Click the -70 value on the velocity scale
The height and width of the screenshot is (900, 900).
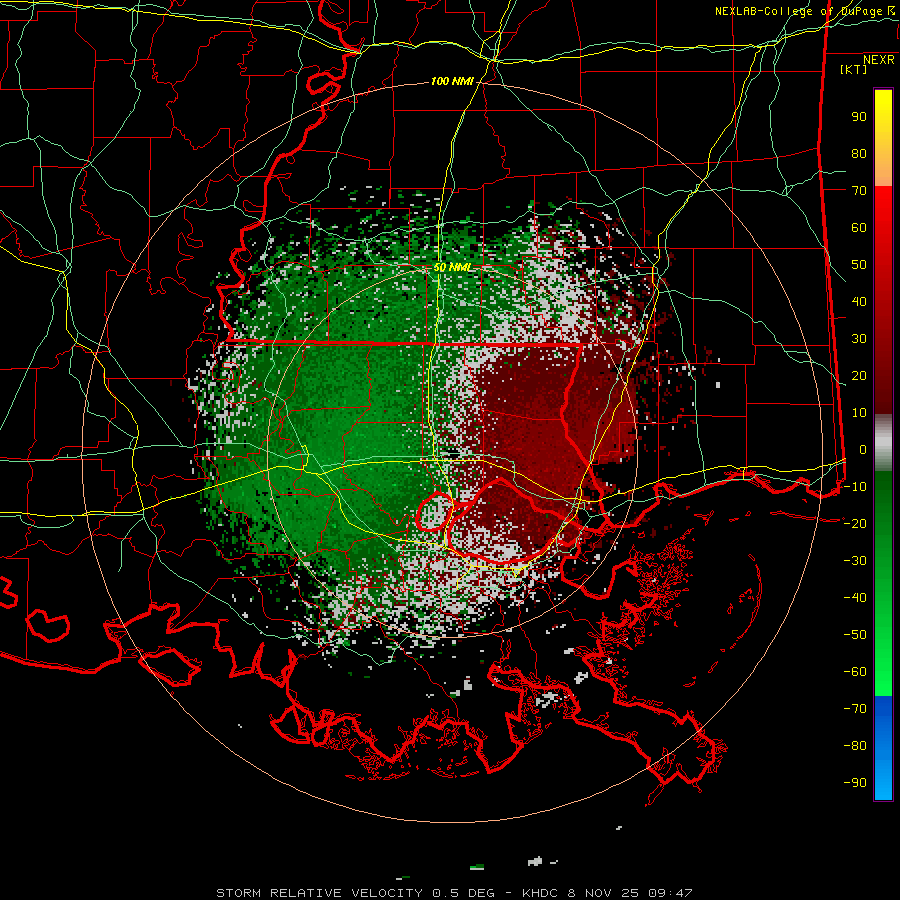[855, 709]
